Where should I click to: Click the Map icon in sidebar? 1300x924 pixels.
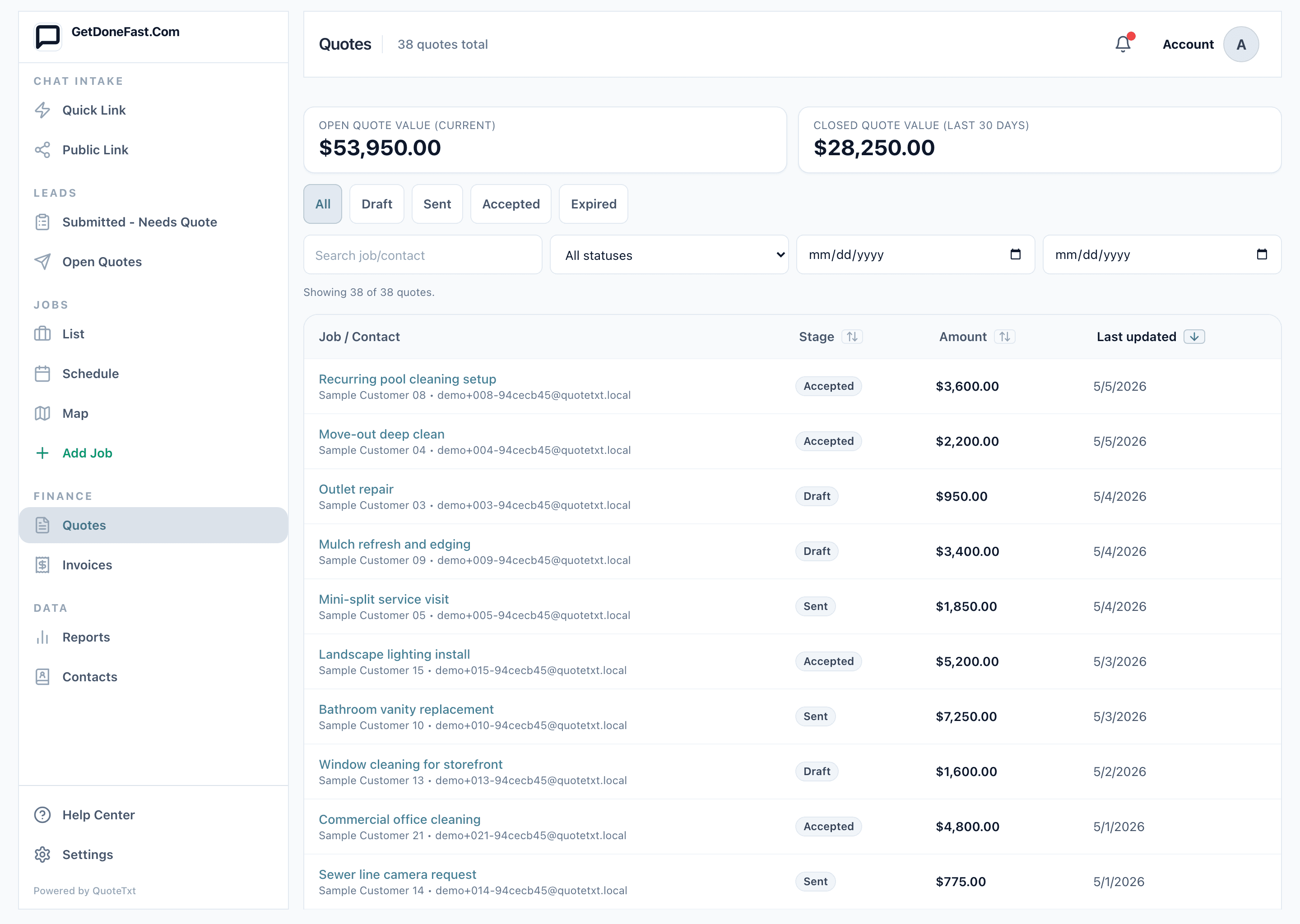43,414
